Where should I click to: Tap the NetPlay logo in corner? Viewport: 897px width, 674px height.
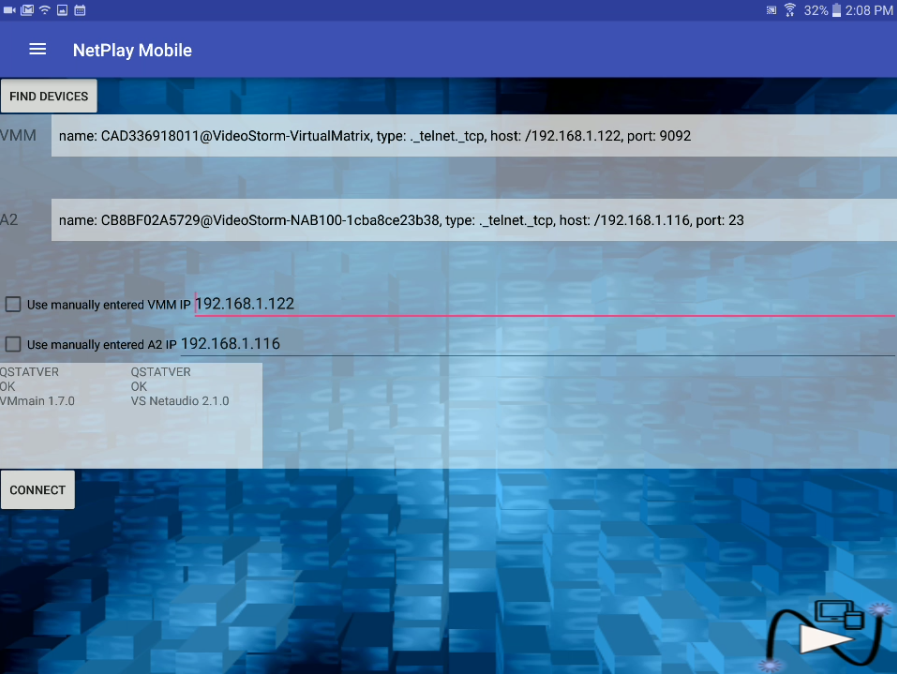coord(826,632)
